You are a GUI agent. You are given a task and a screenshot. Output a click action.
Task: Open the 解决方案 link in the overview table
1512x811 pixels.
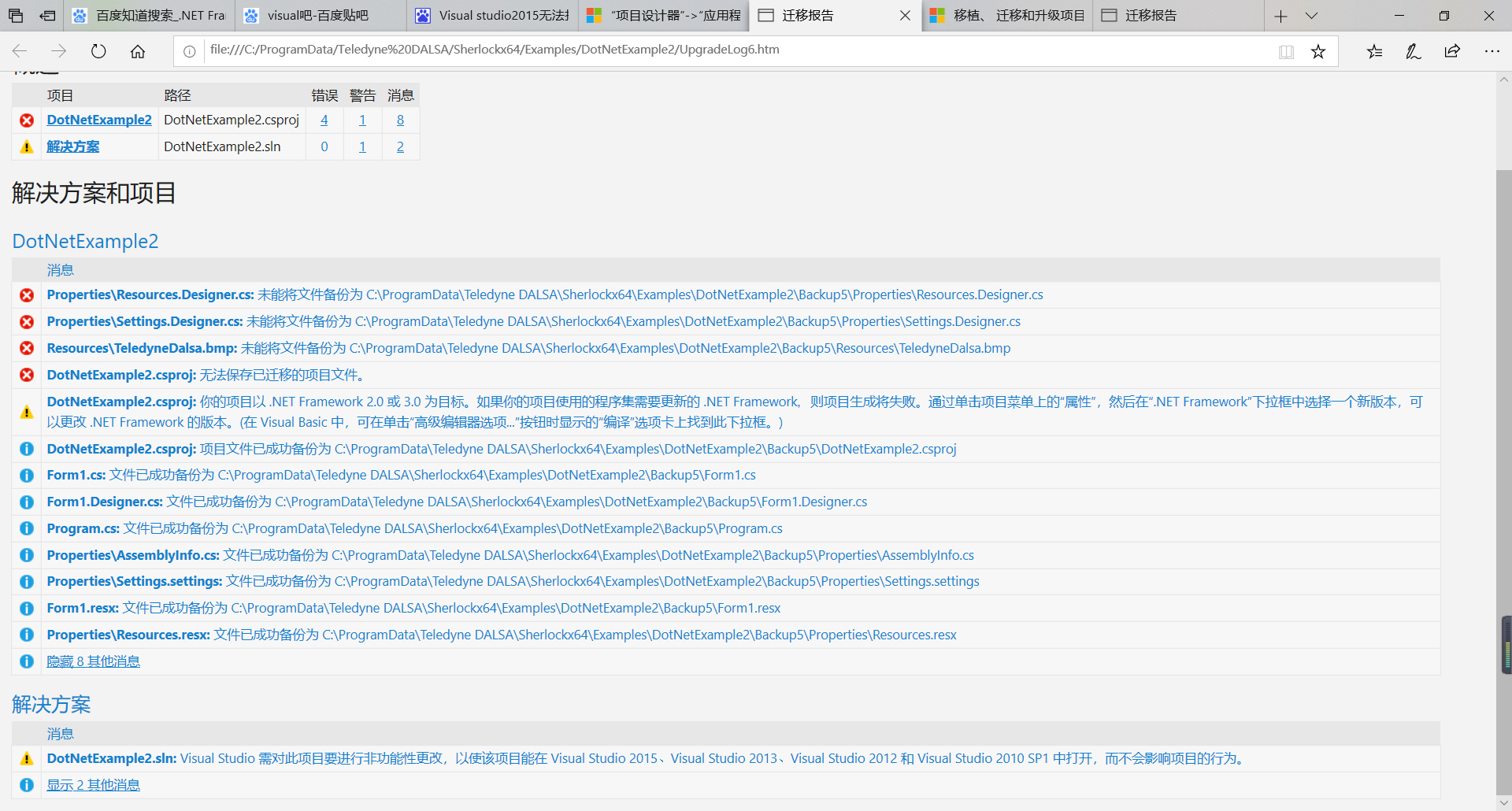73,146
